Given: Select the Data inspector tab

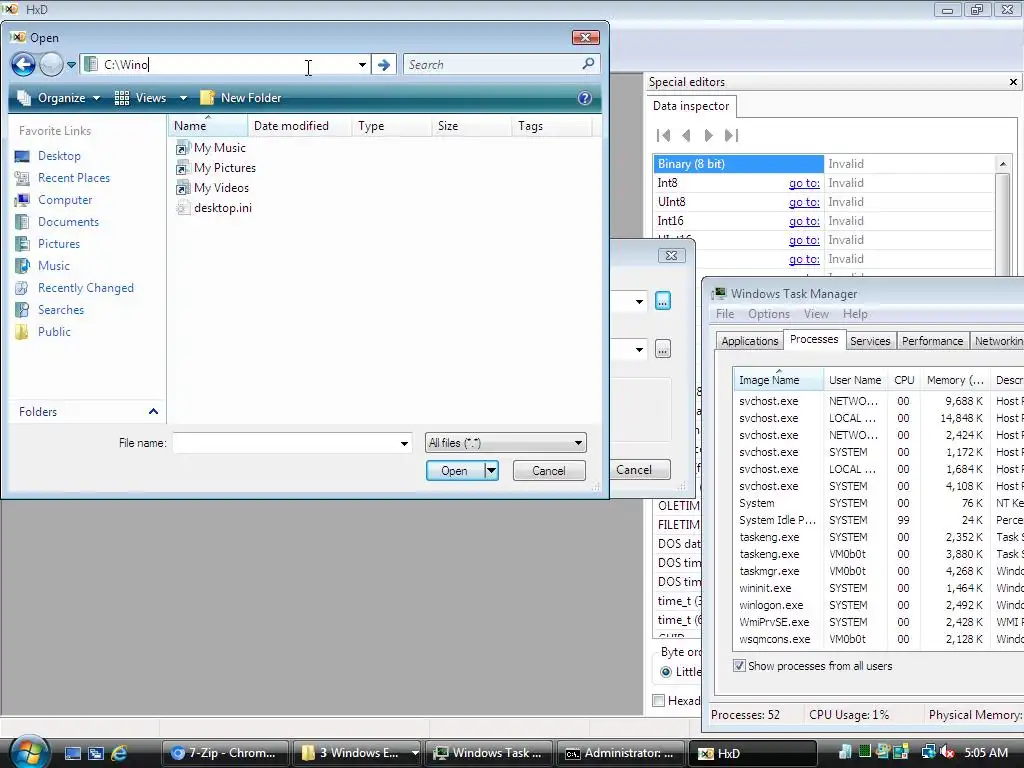Looking at the screenshot, I should click(x=691, y=106).
